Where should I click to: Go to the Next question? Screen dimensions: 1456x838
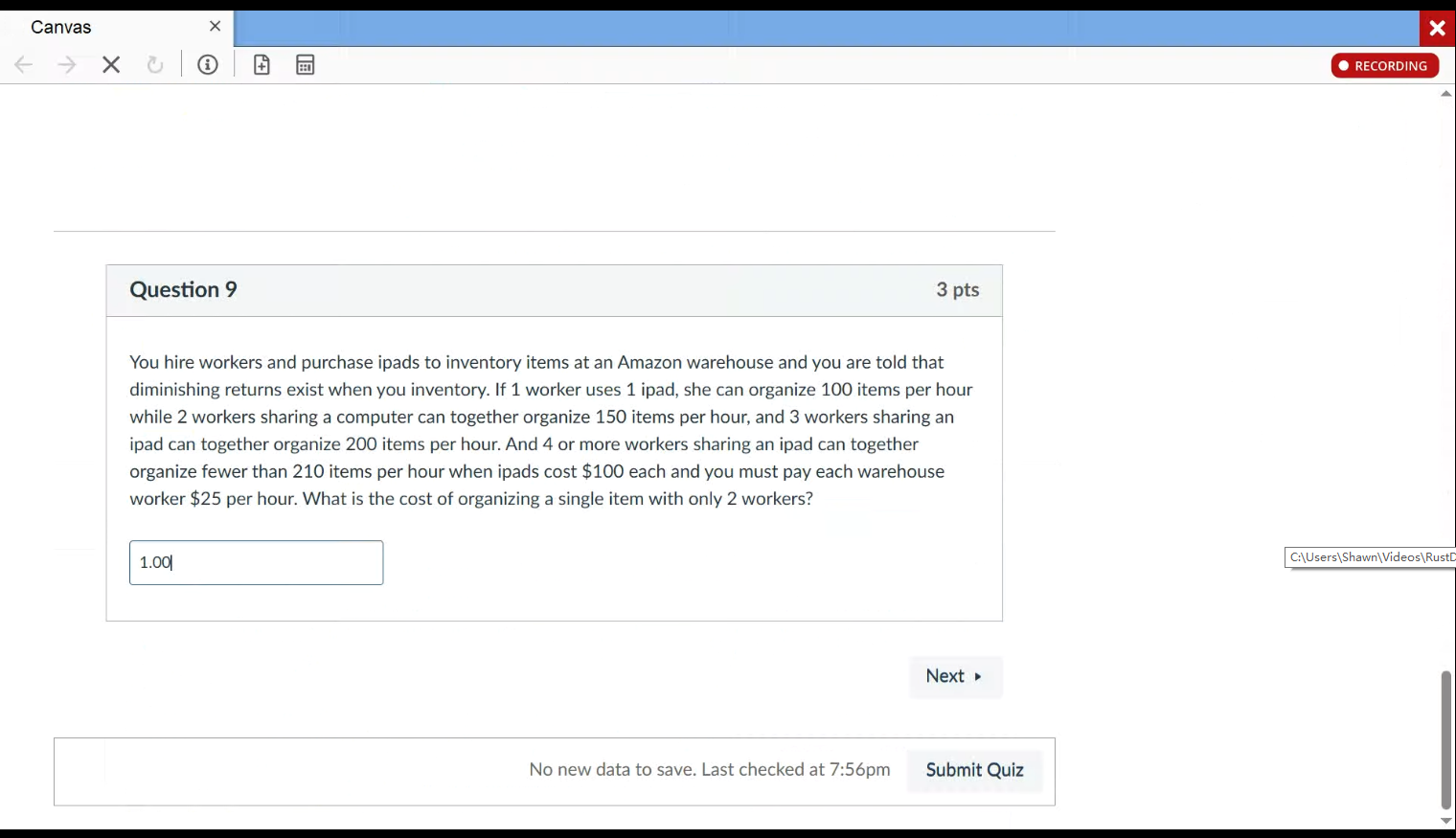coord(955,676)
